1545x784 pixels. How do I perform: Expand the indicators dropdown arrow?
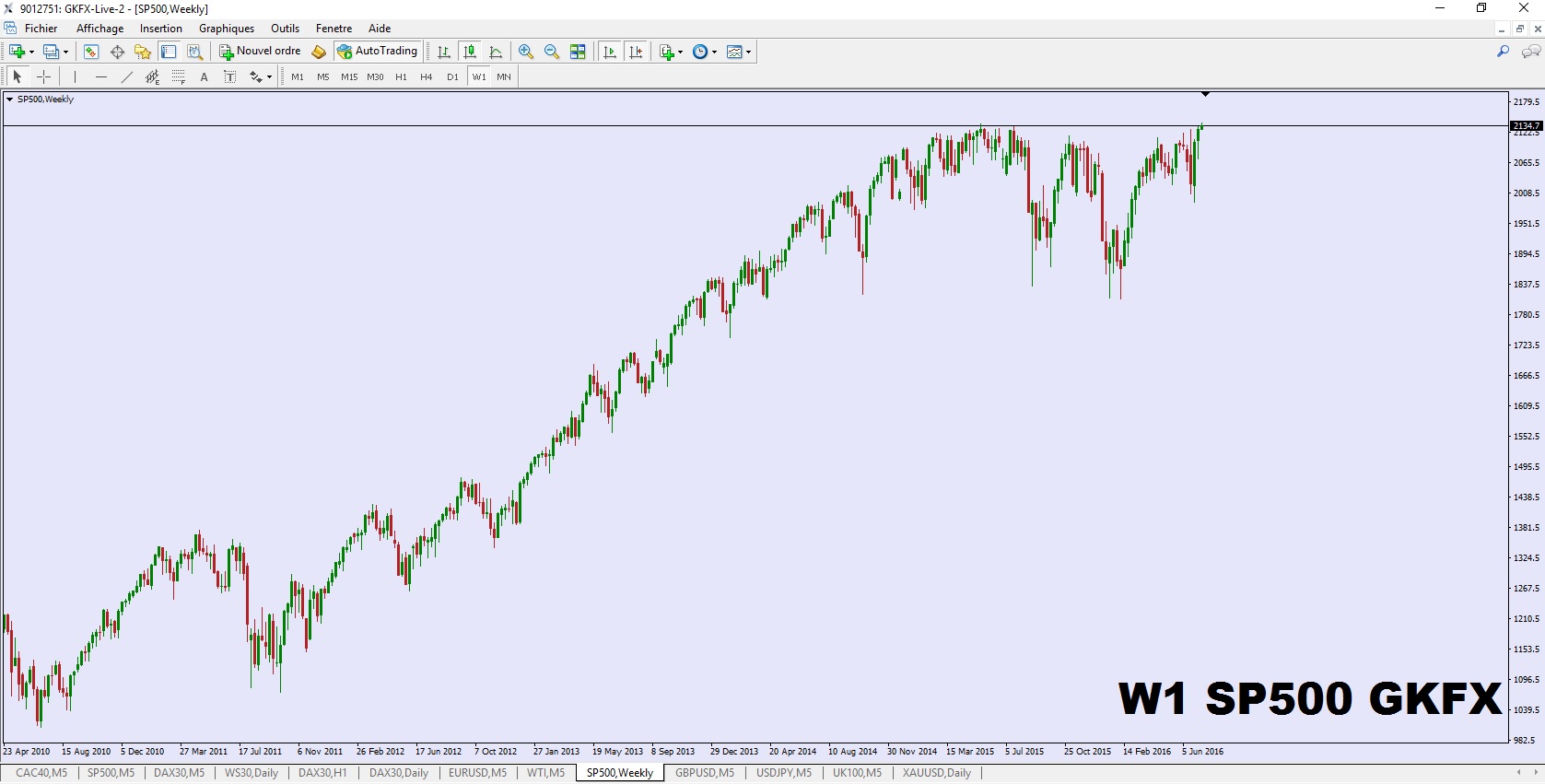(x=681, y=53)
